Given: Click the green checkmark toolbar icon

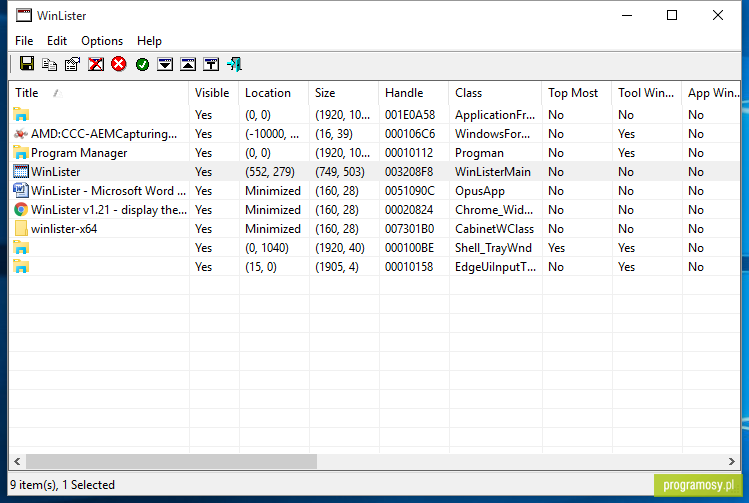Looking at the screenshot, I should pyautogui.click(x=142, y=64).
